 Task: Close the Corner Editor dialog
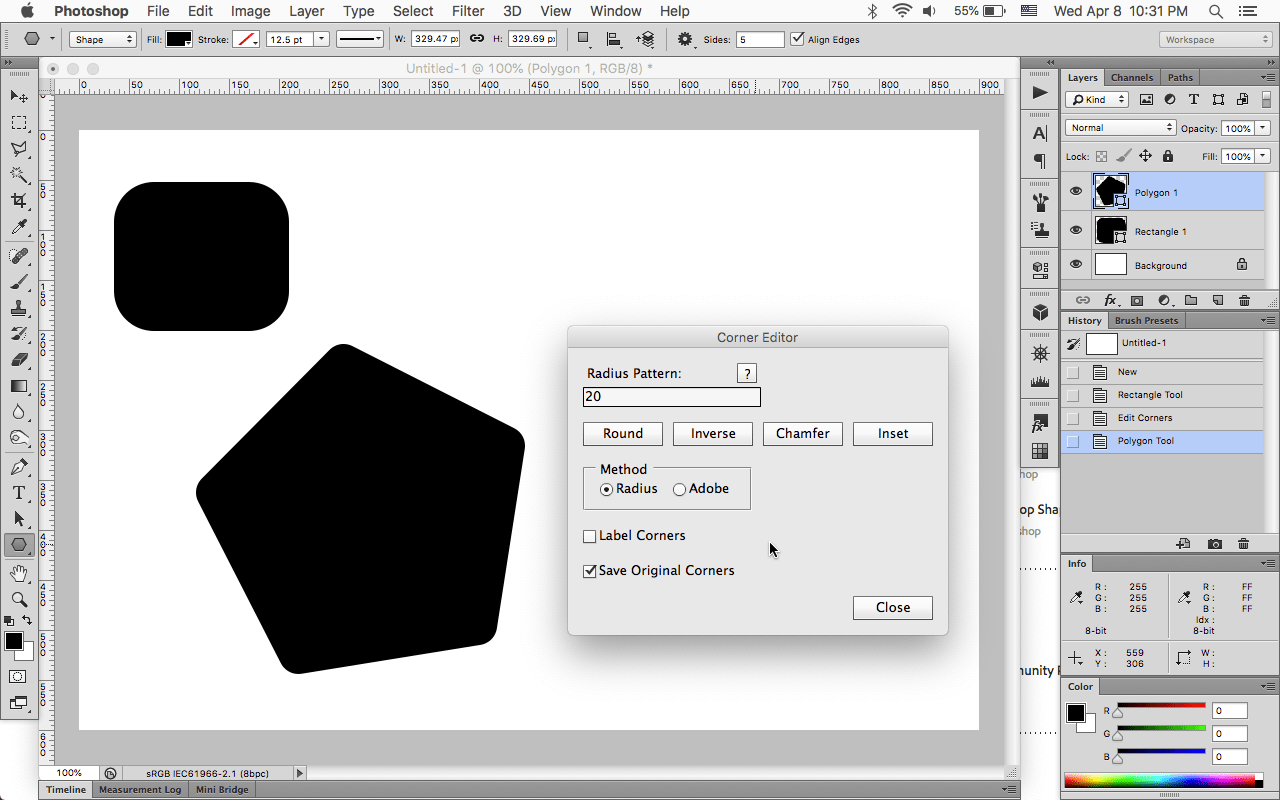[x=892, y=607]
